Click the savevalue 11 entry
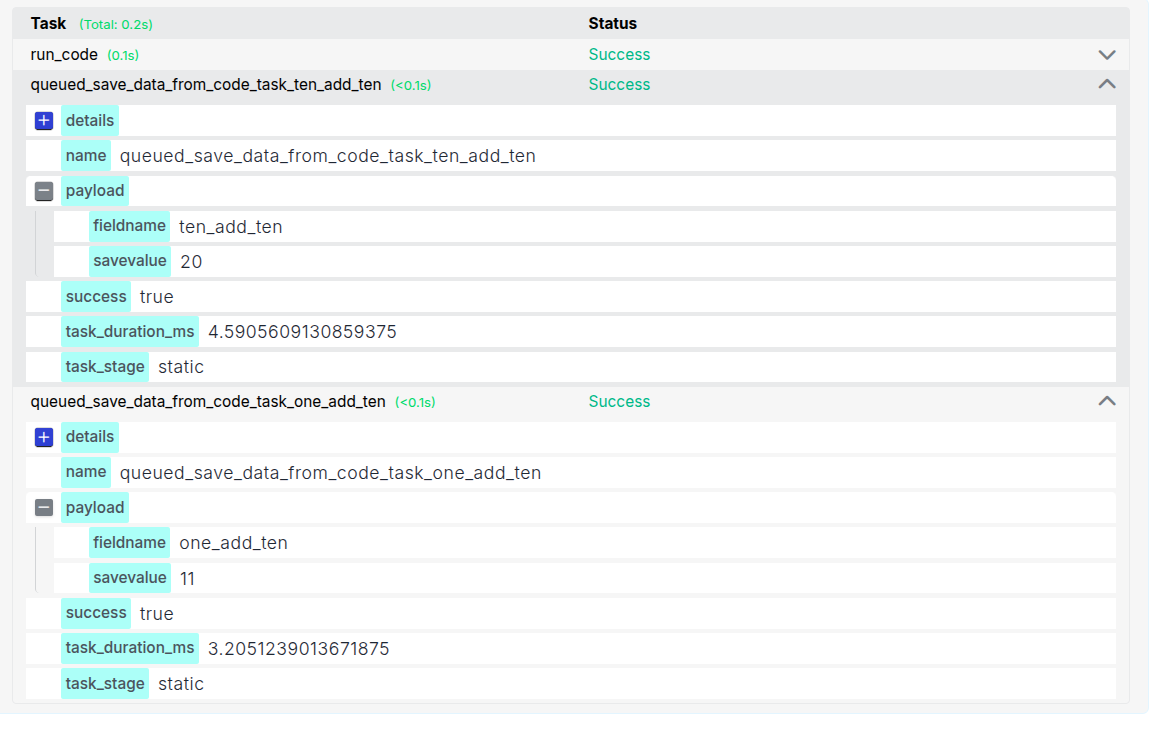This screenshot has height=742, width=1160. (x=189, y=578)
